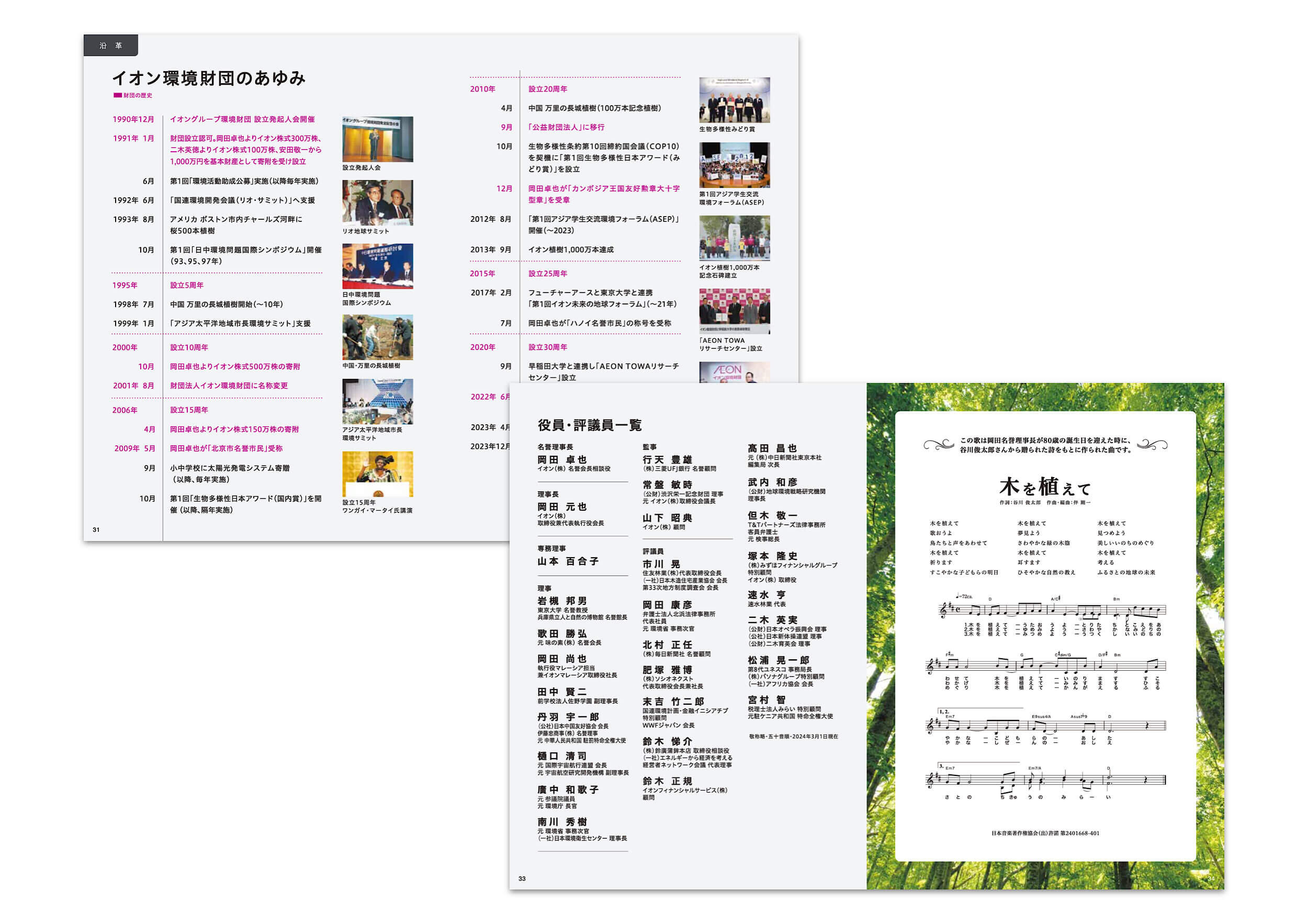Click the 中国 万里の長城植樹開始 entry
The height and width of the screenshot is (924, 1308).
(226, 304)
